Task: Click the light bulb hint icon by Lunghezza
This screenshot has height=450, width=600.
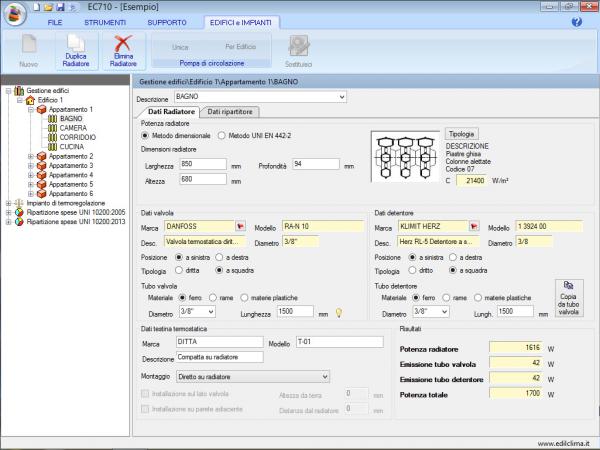Action: click(339, 312)
